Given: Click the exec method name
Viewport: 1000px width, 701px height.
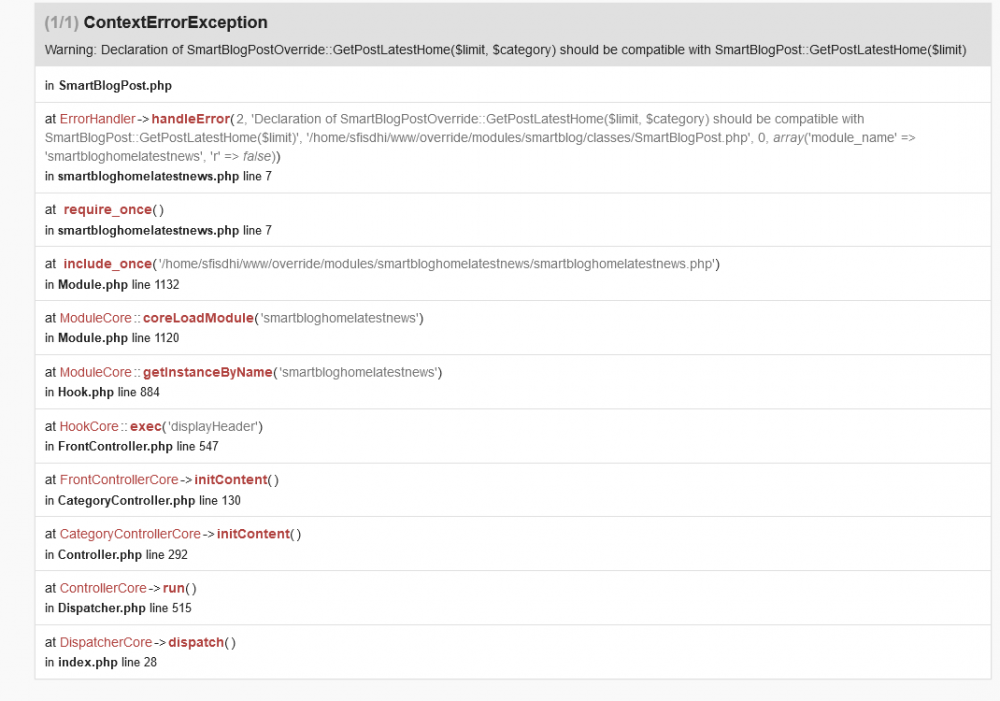Looking at the screenshot, I should (x=145, y=426).
